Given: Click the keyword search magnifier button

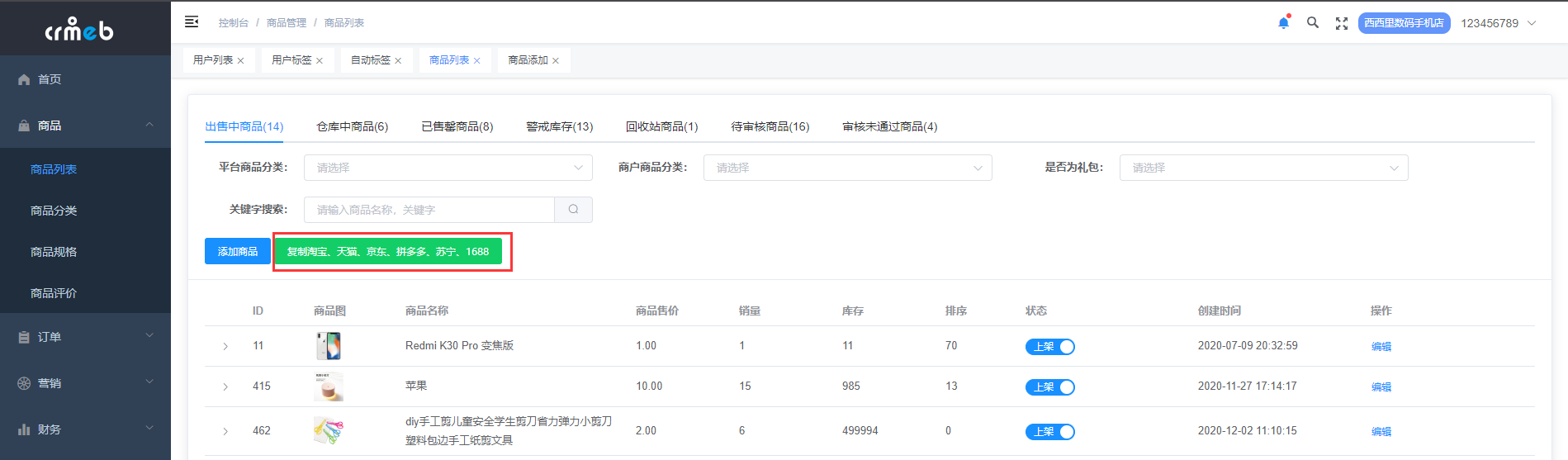Looking at the screenshot, I should click(x=573, y=210).
